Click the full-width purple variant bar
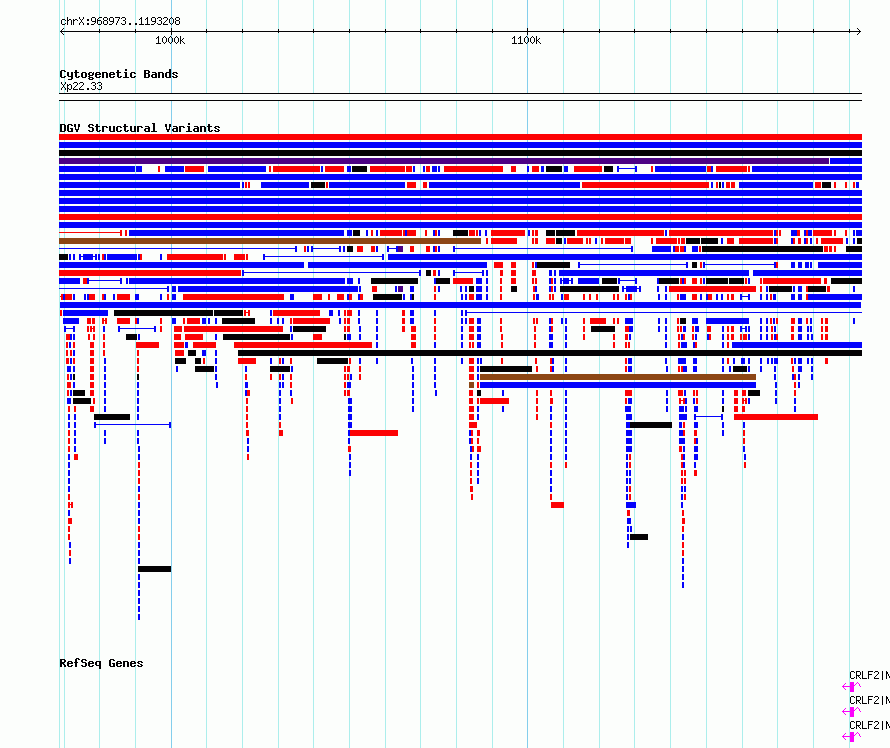890x748 pixels. pos(444,161)
